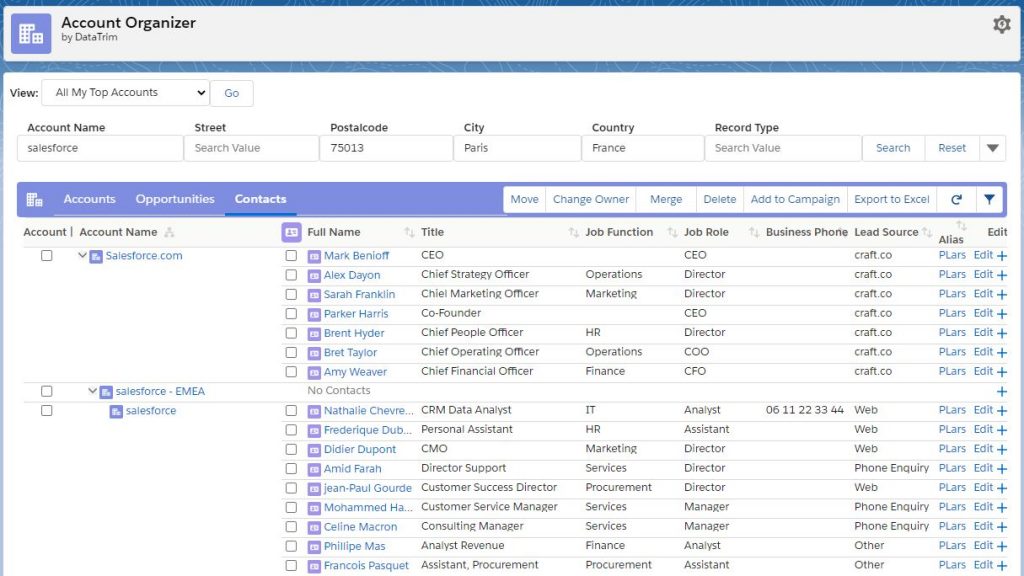The height and width of the screenshot is (576, 1024).
Task: Open the View dropdown showing All My Top Accounts
Action: 125,93
